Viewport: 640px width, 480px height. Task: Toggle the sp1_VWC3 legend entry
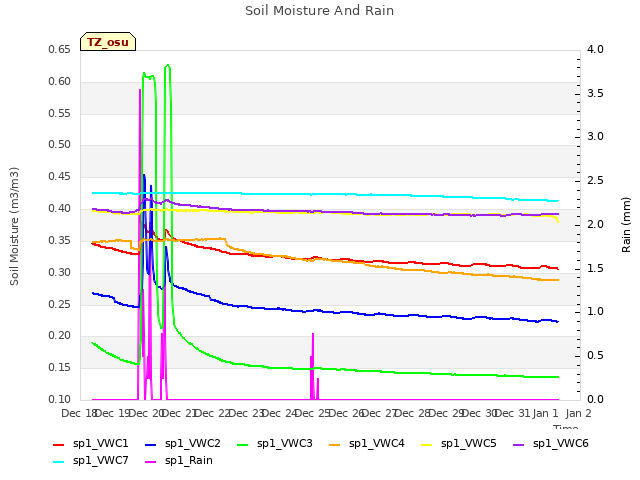pyautogui.click(x=275, y=444)
